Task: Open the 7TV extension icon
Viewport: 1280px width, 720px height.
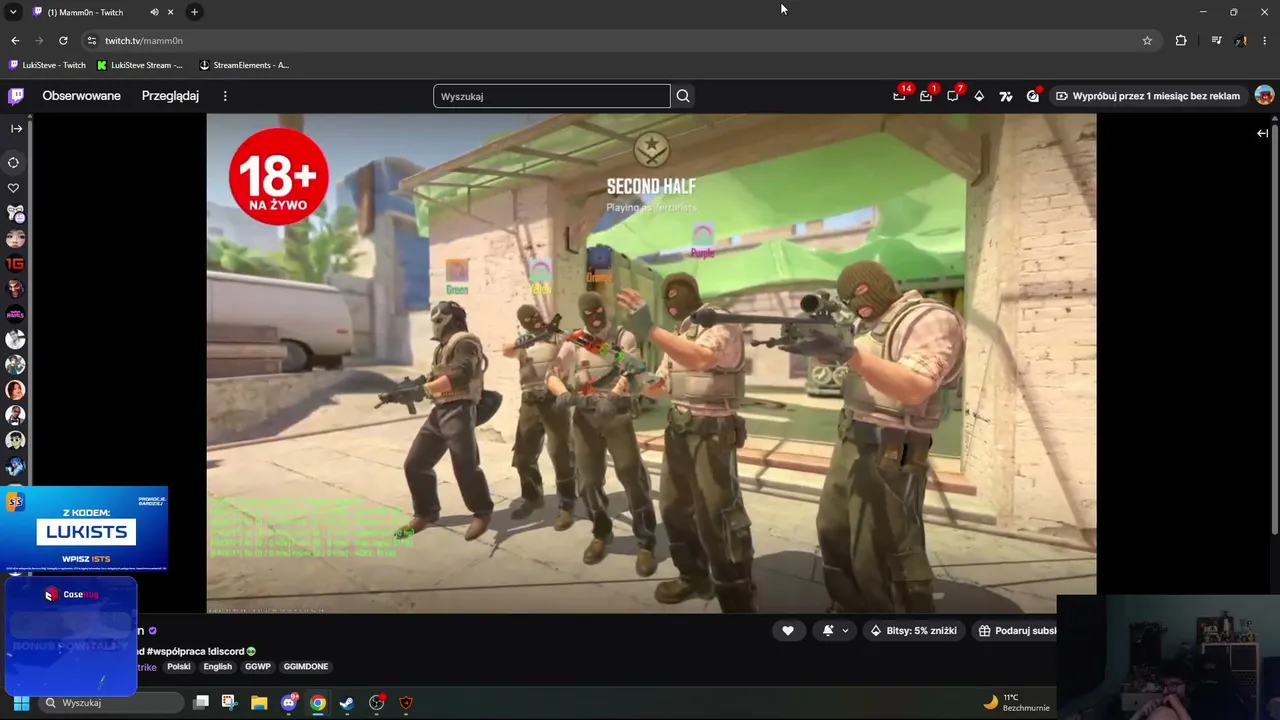Action: click(1006, 96)
